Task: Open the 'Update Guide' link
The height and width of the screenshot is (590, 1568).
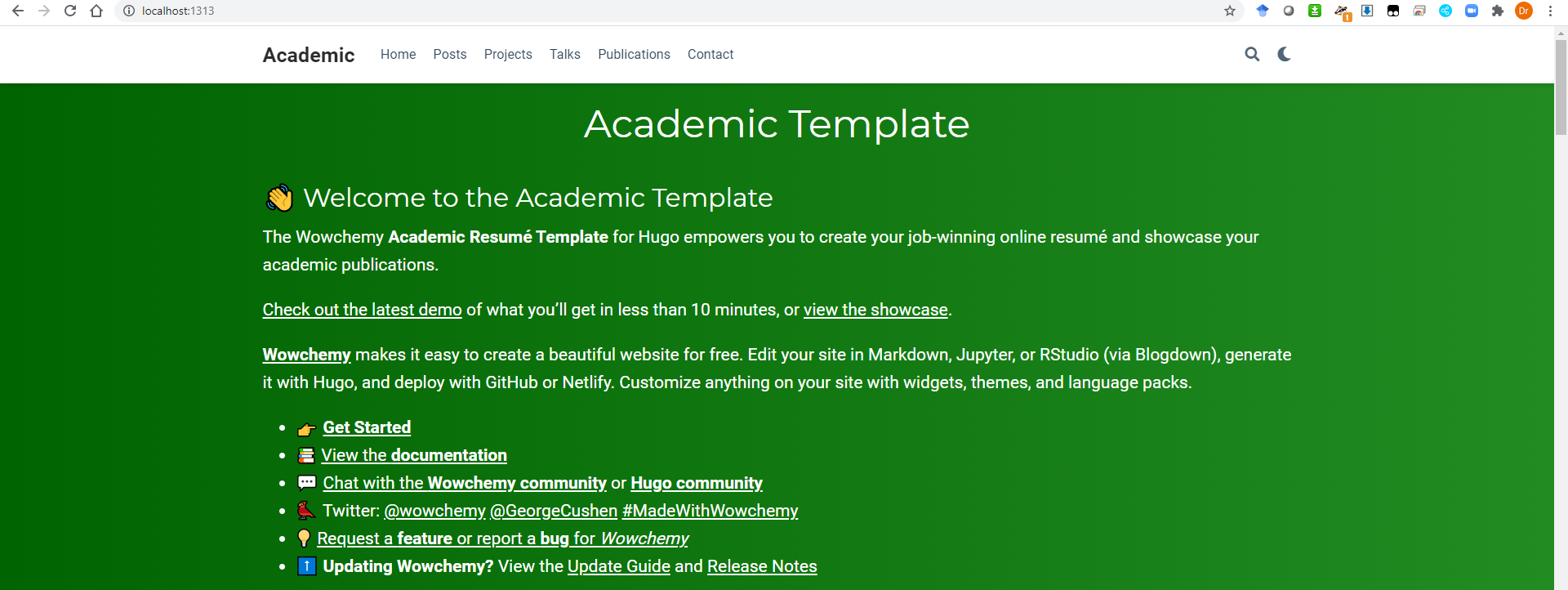Action: click(619, 566)
